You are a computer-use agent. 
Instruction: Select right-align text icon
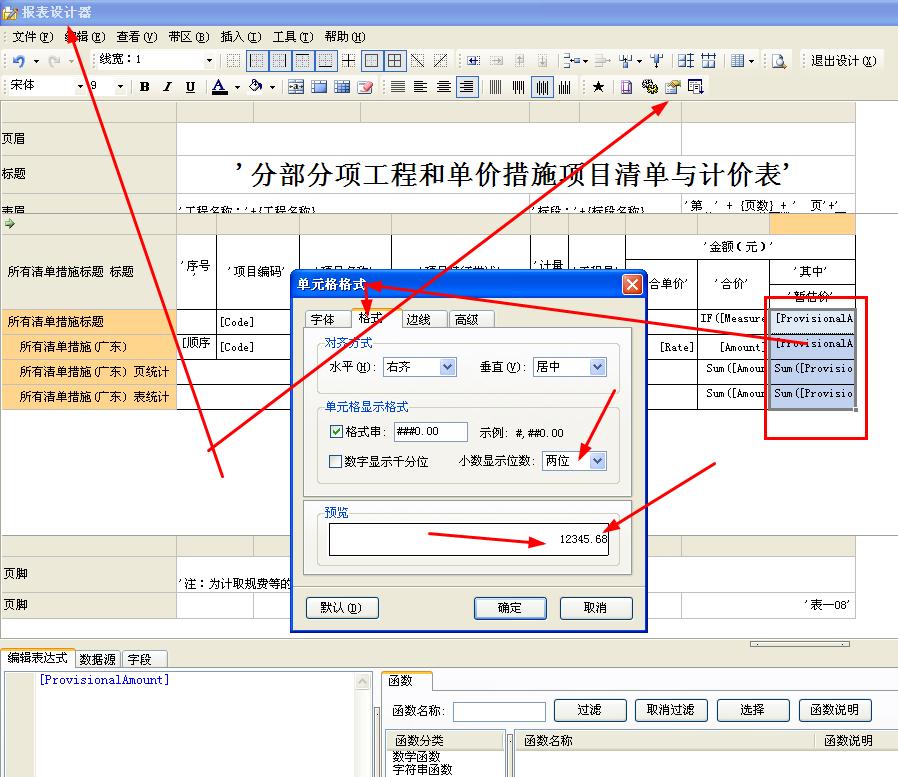point(467,87)
